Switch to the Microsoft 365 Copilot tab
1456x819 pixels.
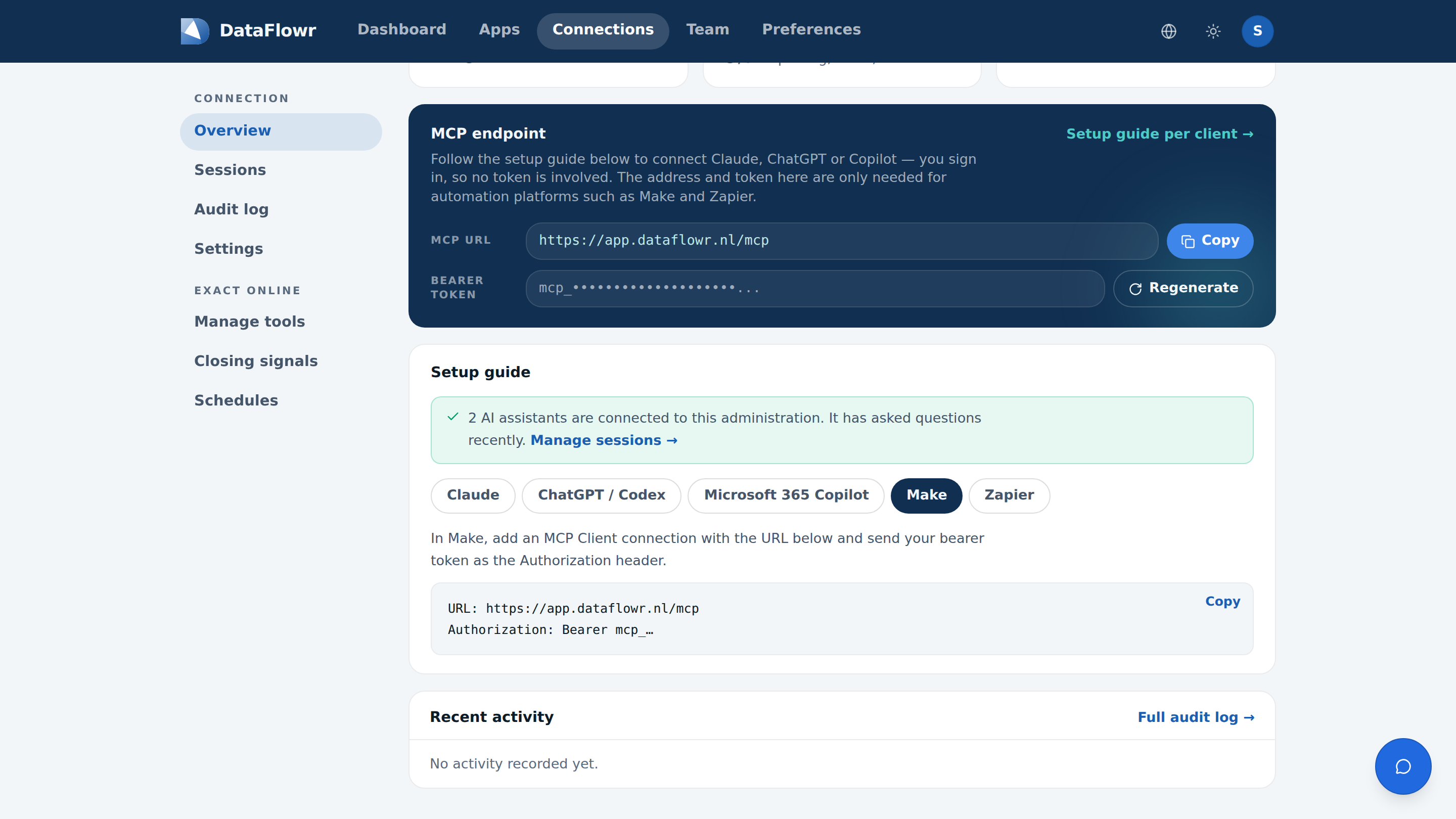click(x=786, y=495)
